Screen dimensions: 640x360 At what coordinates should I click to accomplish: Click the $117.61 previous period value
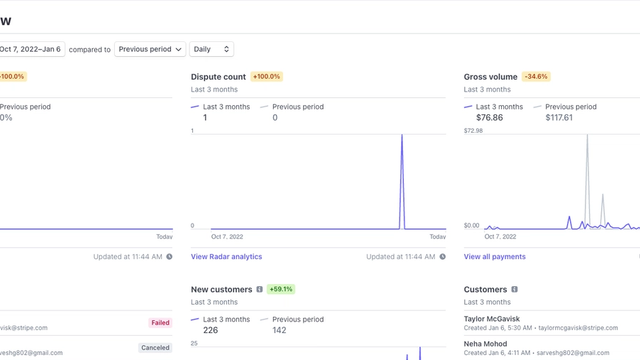pos(559,118)
